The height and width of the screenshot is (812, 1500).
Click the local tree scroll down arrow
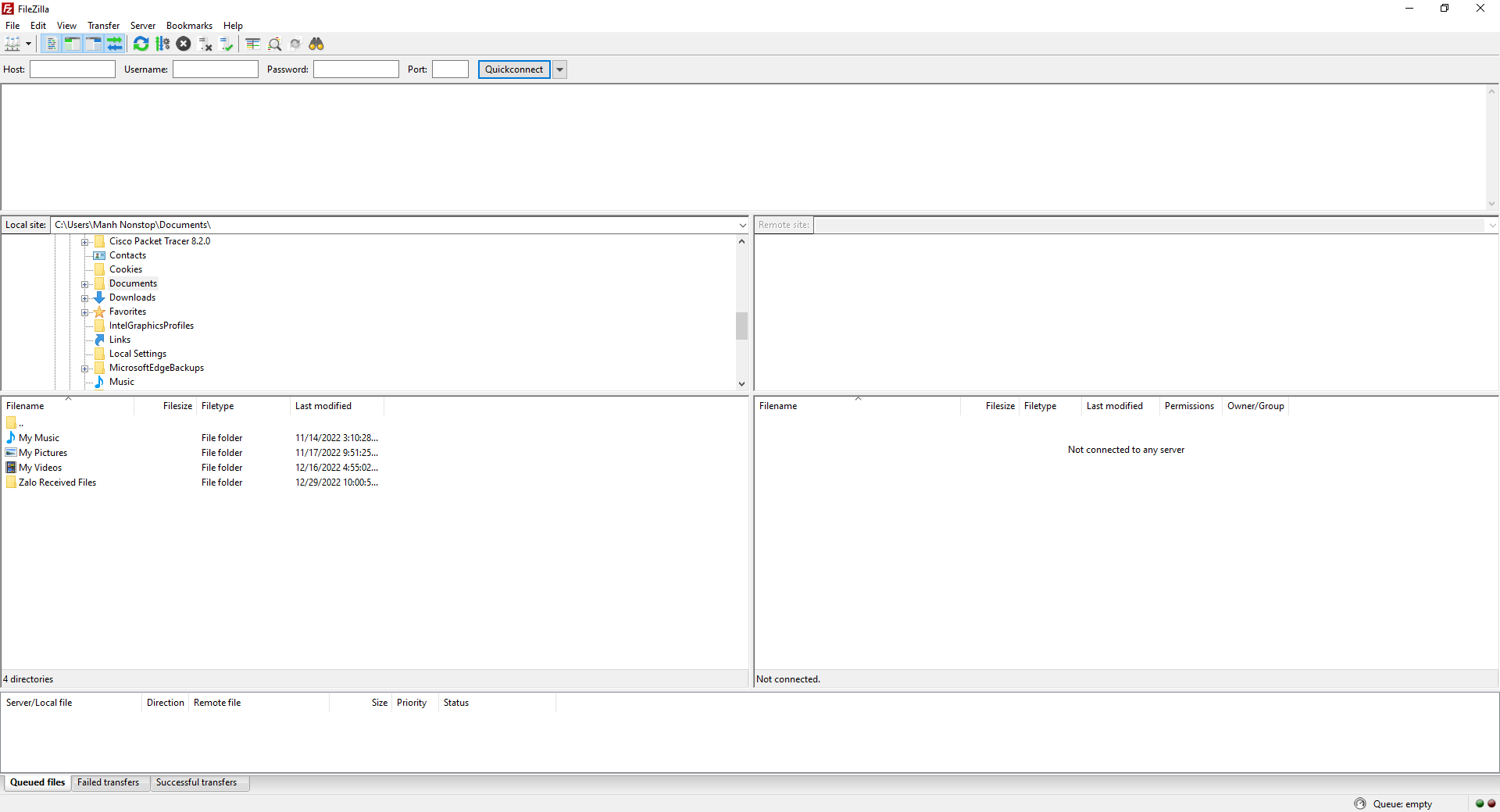coord(741,383)
